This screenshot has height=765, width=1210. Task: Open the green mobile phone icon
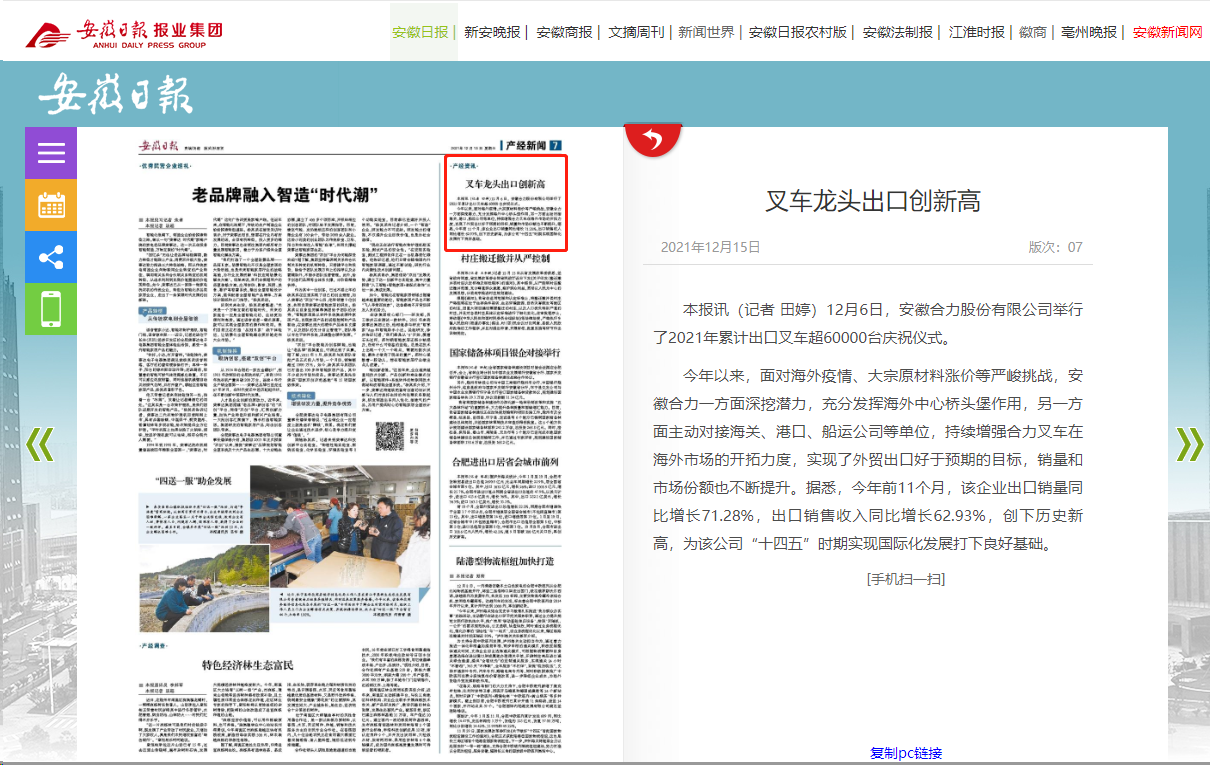click(51, 309)
